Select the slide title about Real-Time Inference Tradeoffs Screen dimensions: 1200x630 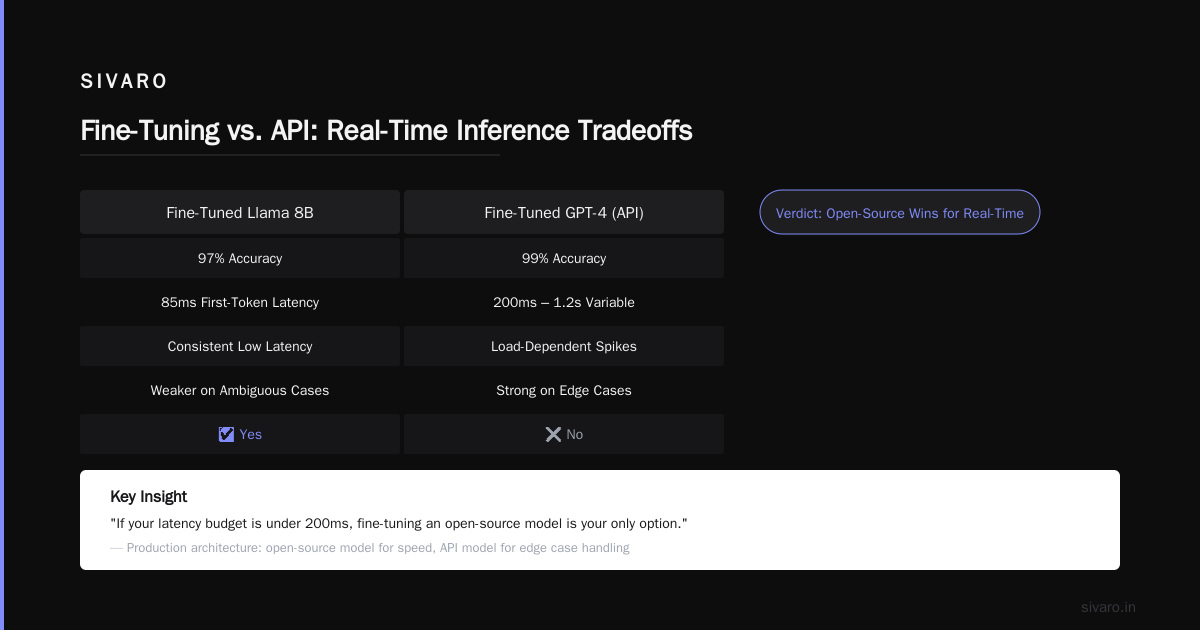tap(386, 131)
